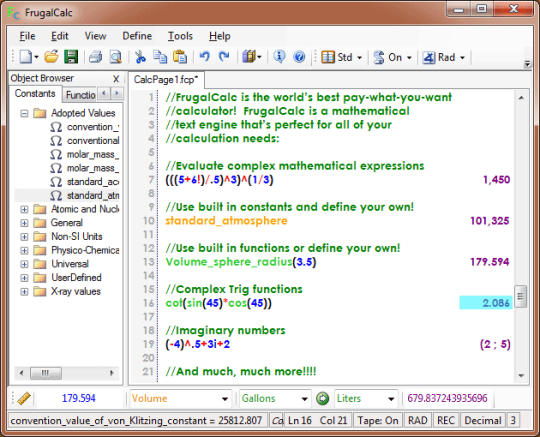Open Print Preview from the toolbar
Image resolution: width=540 pixels, height=437 pixels.
point(115,57)
